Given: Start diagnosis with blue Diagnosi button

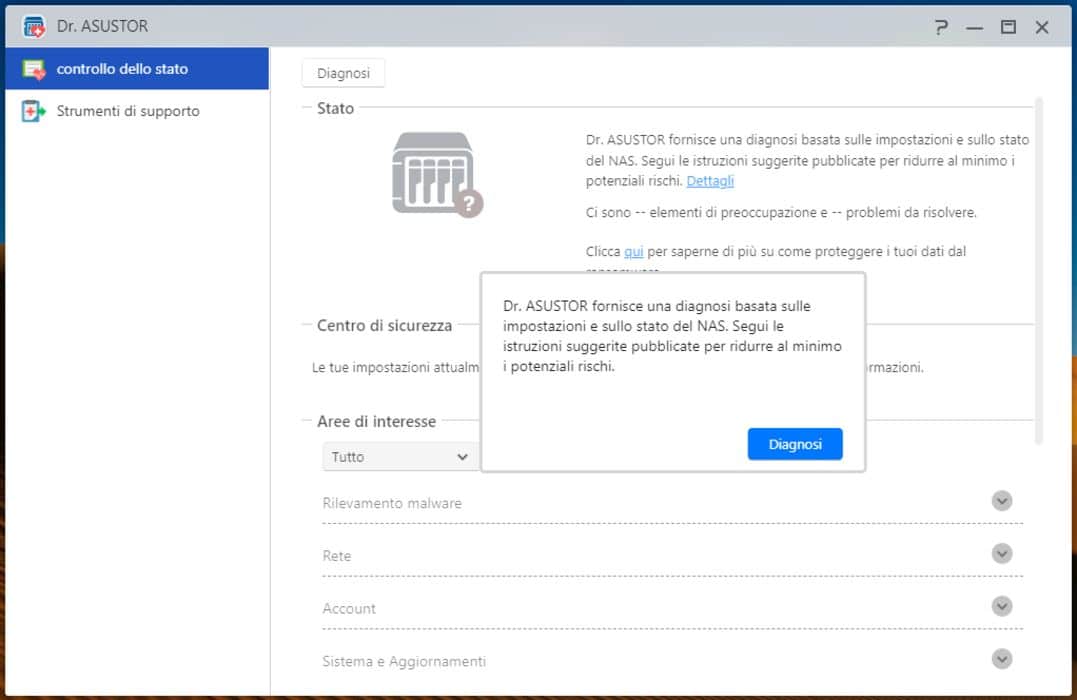Looking at the screenshot, I should (795, 444).
